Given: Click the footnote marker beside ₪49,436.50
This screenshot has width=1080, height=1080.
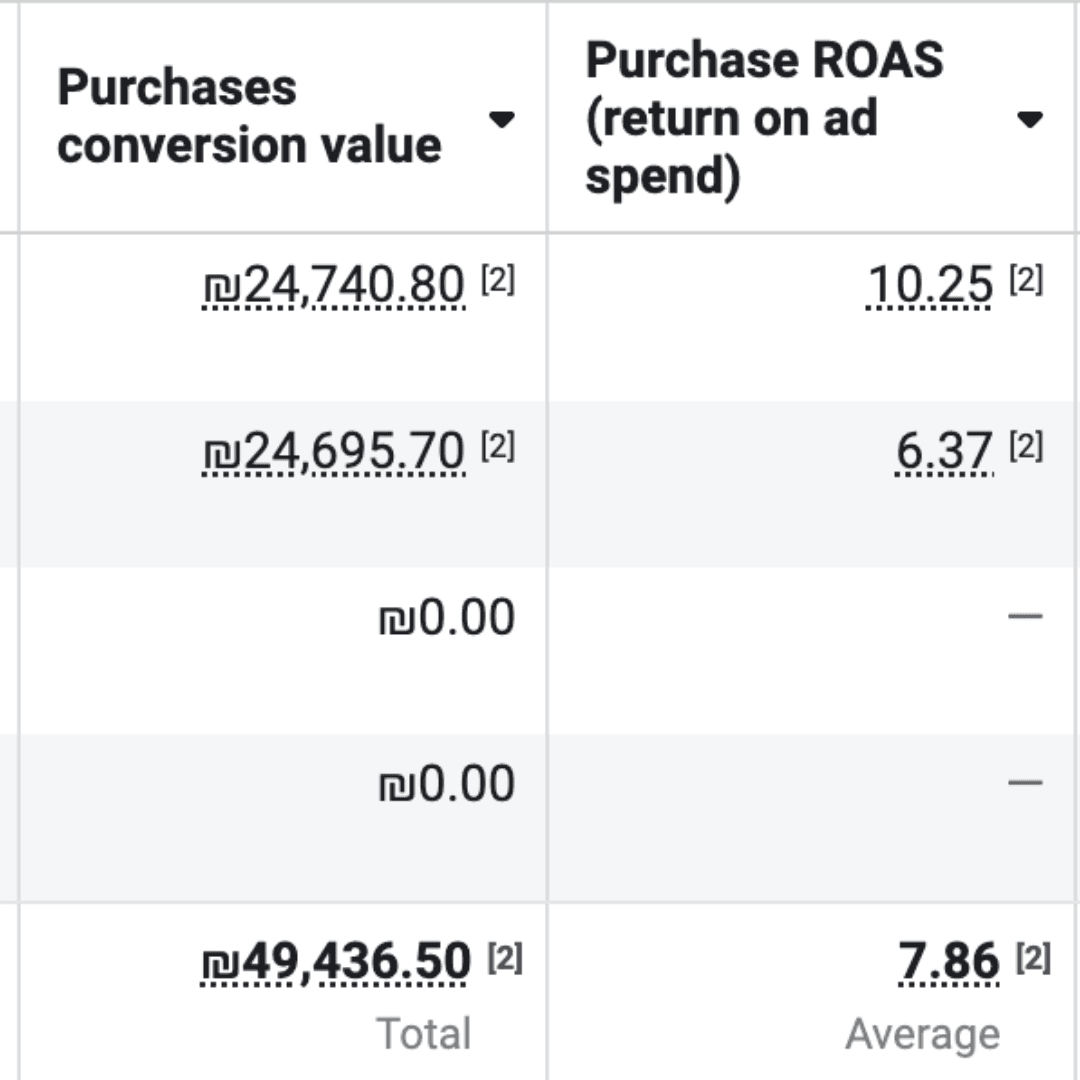Looking at the screenshot, I should coord(505,959).
